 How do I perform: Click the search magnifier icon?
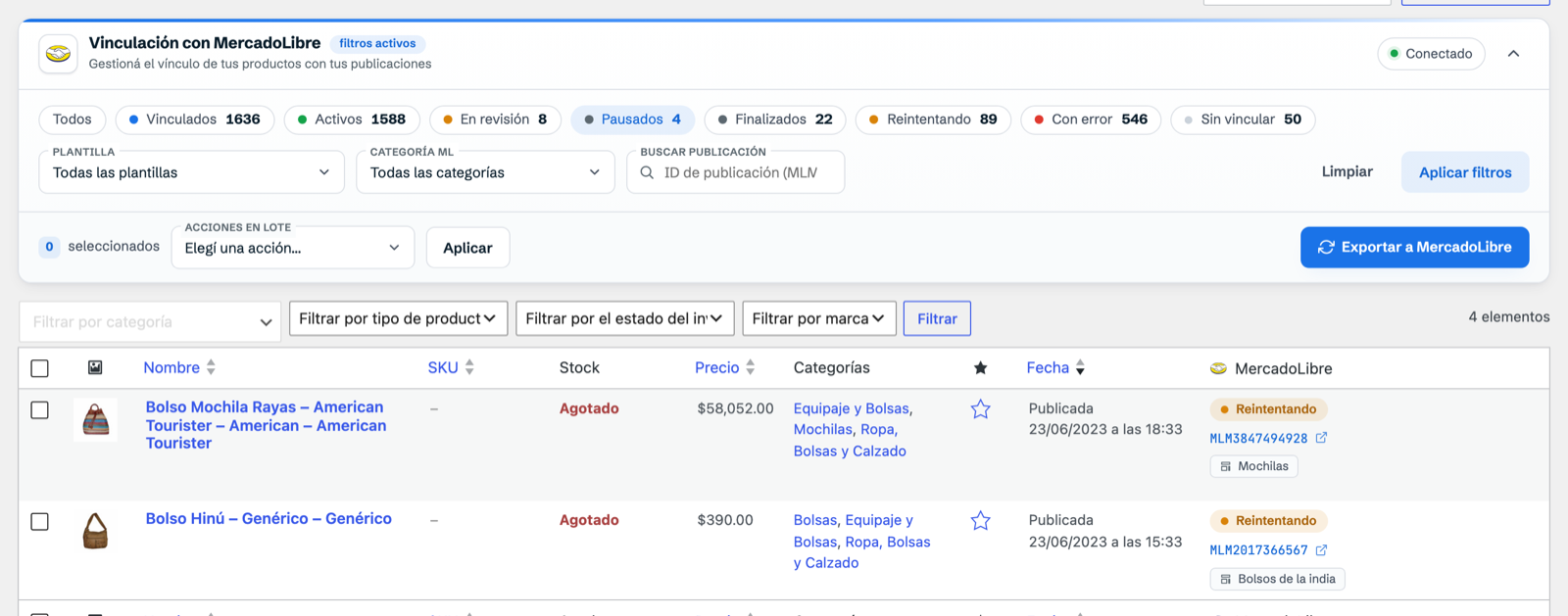click(647, 172)
